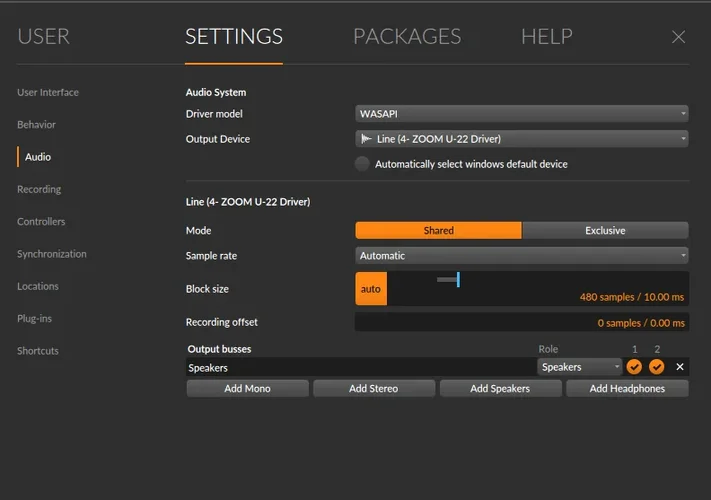Open the Sample rate dropdown
This screenshot has height=500, width=711.
point(522,256)
